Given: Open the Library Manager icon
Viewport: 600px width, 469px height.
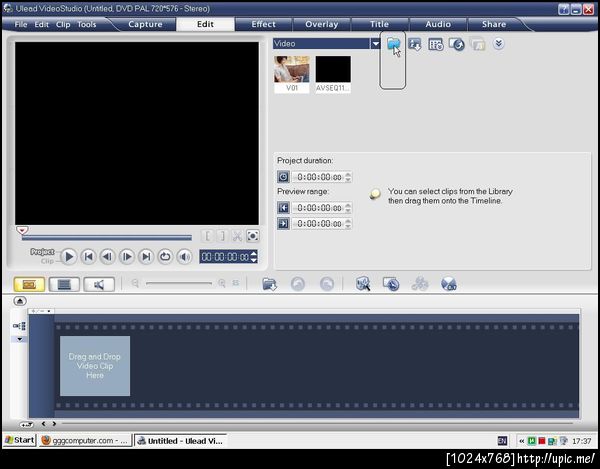Looking at the screenshot, I should (x=457, y=44).
